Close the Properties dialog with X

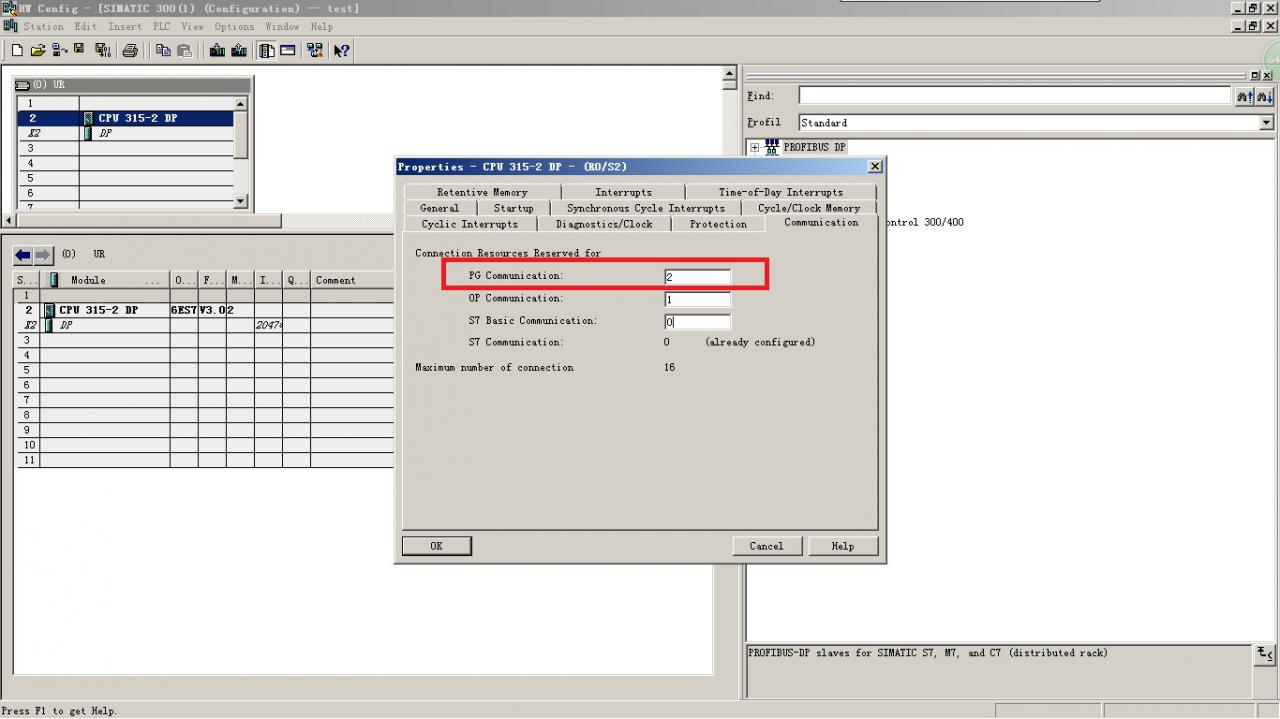tap(875, 166)
